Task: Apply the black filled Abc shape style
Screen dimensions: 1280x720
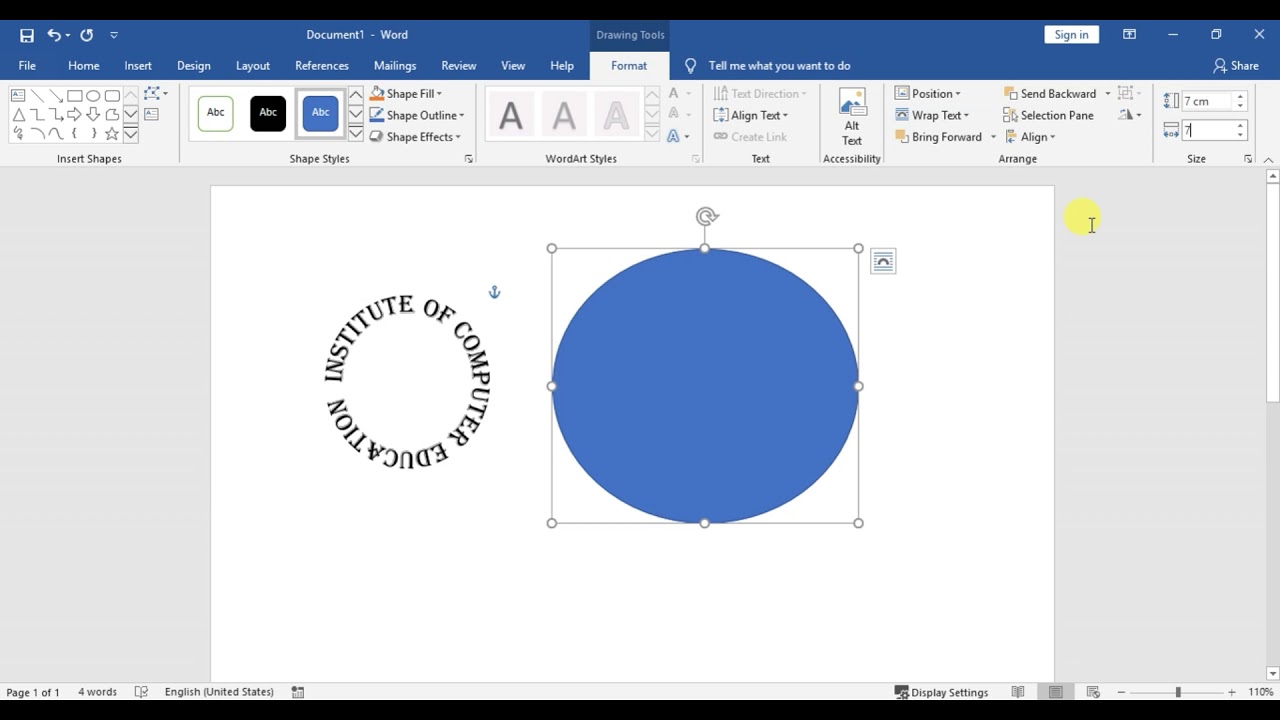Action: 268,113
